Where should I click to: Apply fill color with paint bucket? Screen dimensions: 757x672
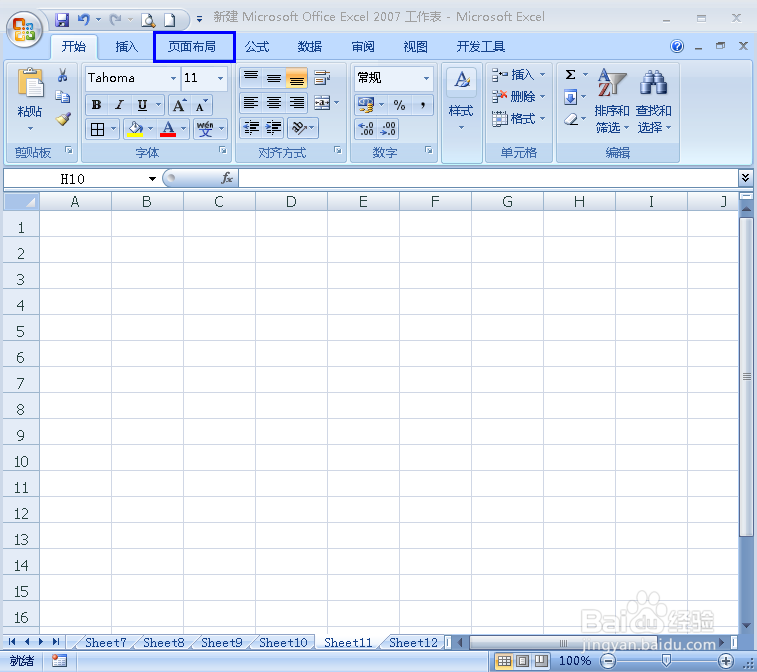coord(135,129)
